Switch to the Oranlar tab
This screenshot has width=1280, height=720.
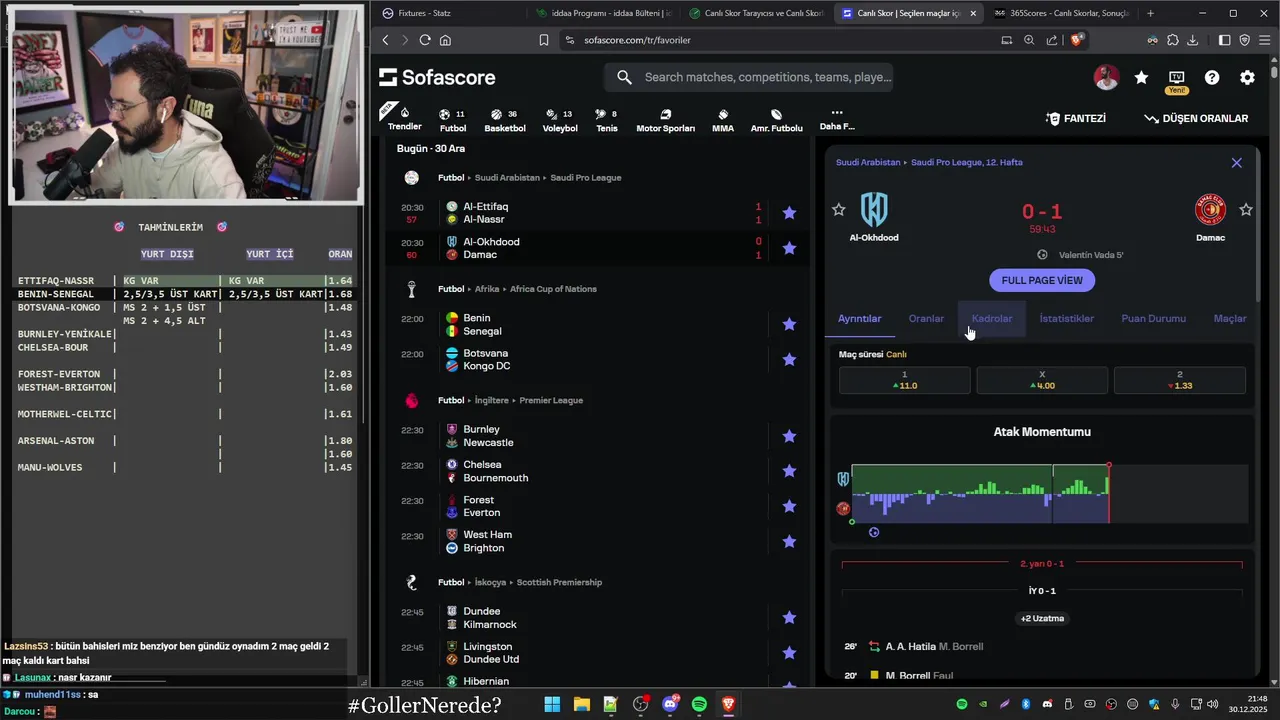pos(926,319)
